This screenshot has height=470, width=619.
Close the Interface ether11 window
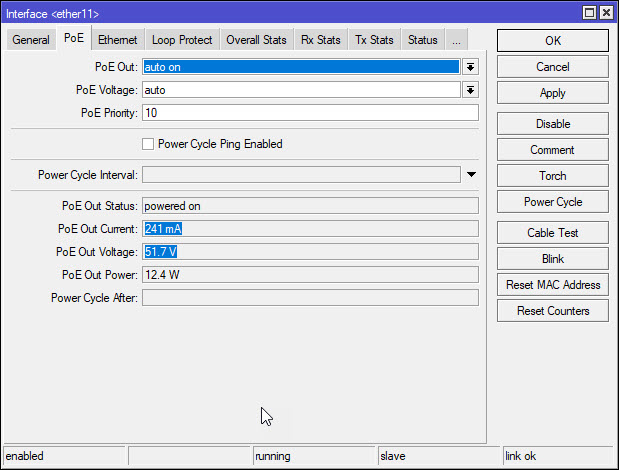pyautogui.click(x=606, y=13)
